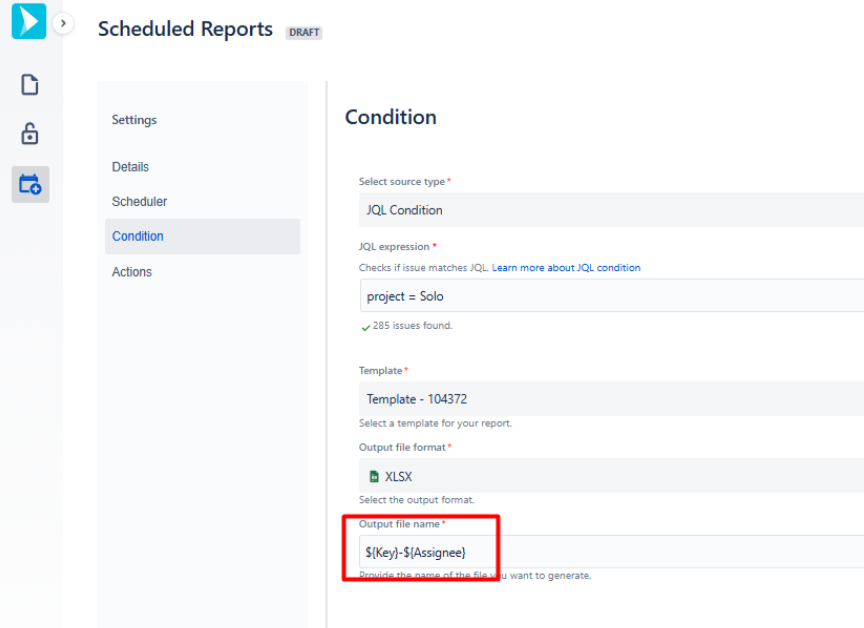Click the green XLSX file icon
The image size is (864, 628).
click(373, 477)
